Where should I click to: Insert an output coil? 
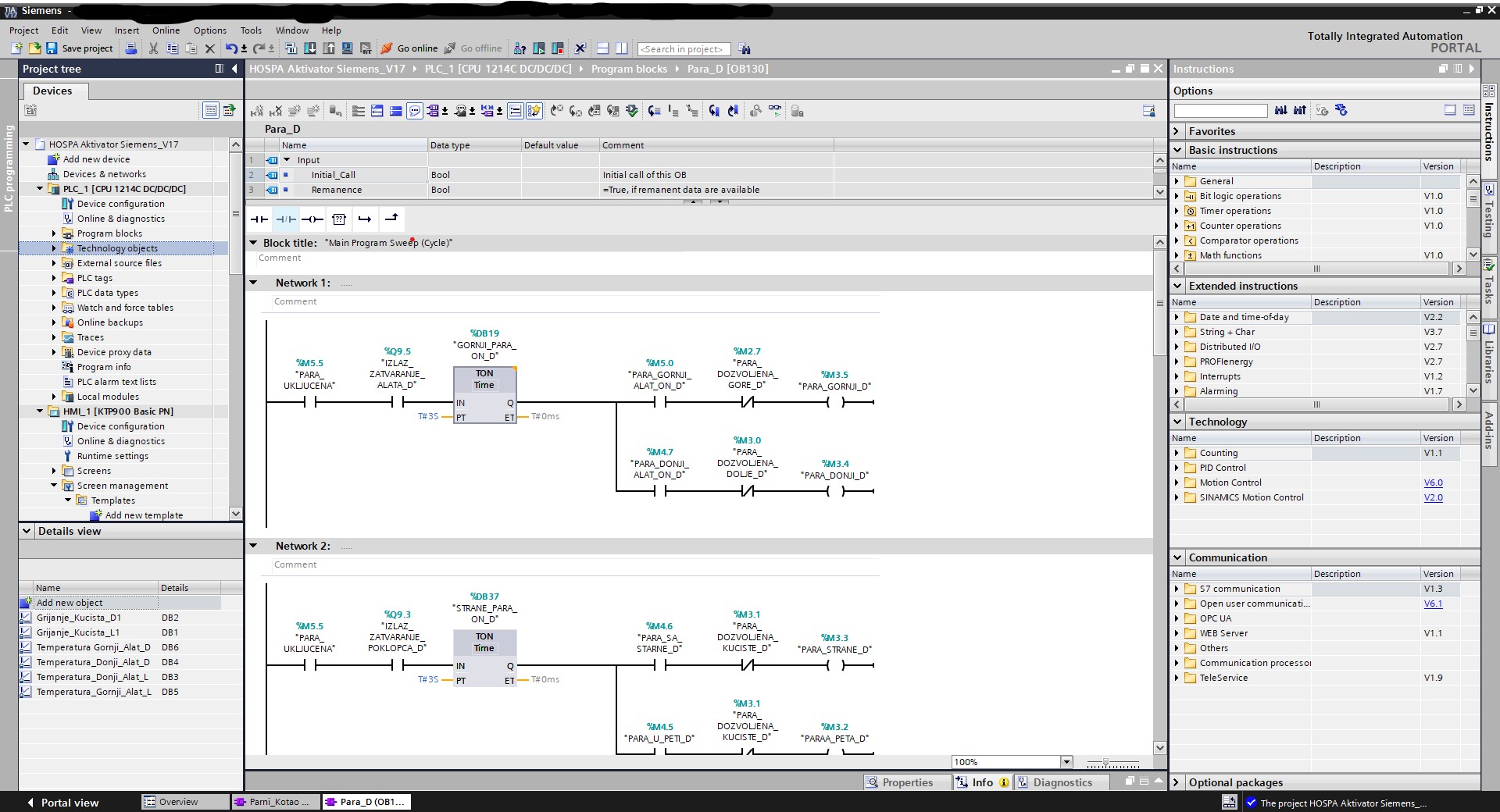312,219
